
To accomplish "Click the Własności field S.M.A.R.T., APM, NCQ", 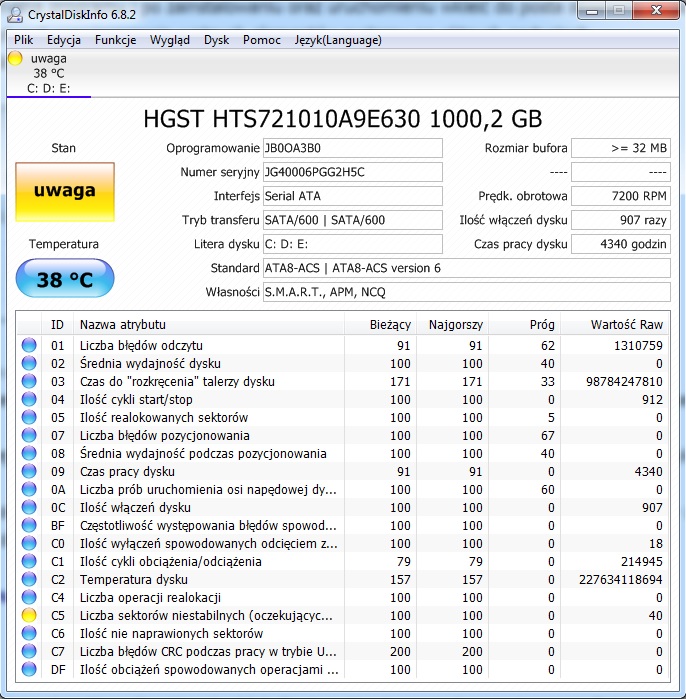I will pos(467,292).
